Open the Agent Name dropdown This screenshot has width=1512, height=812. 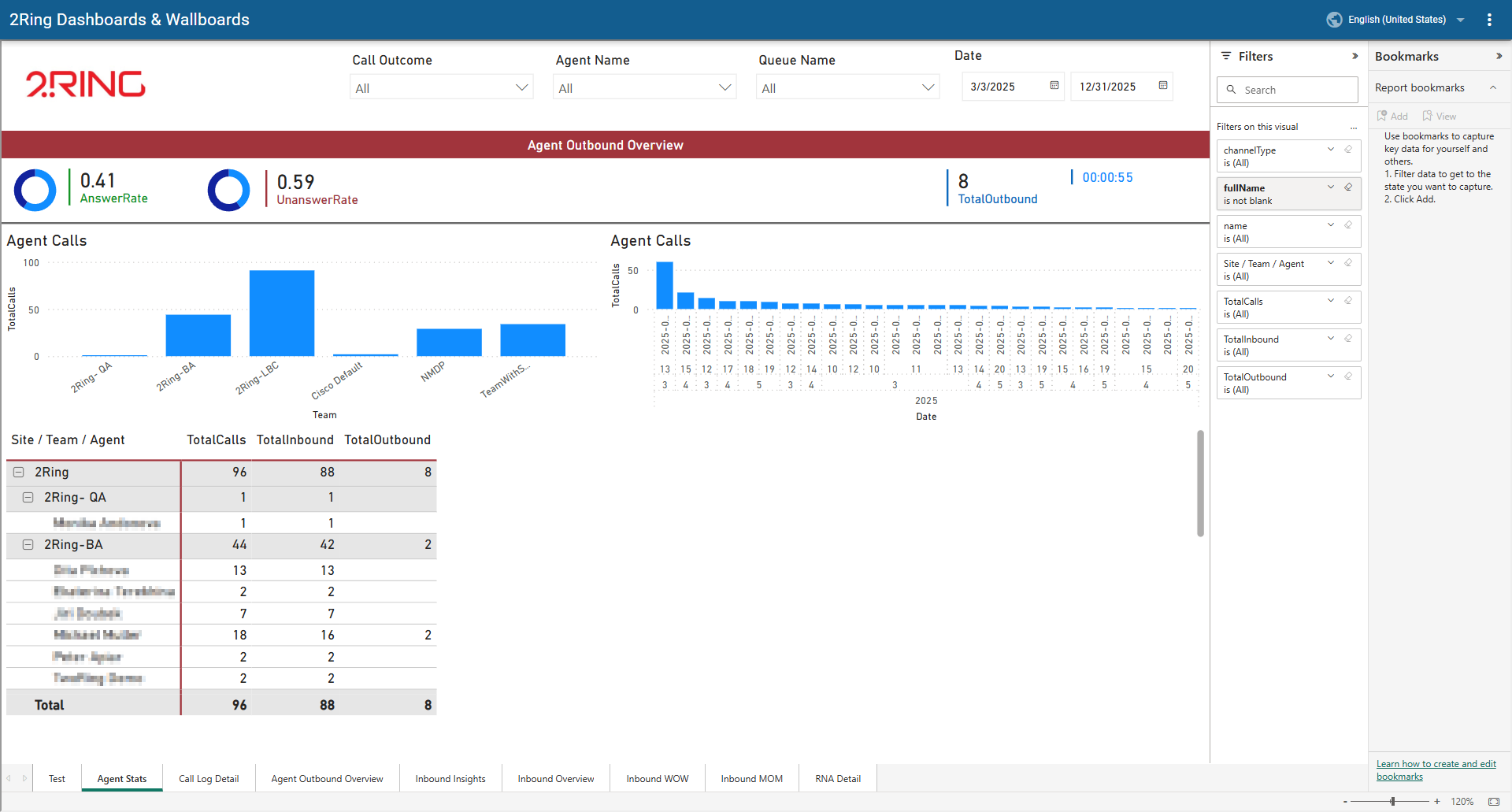644,87
